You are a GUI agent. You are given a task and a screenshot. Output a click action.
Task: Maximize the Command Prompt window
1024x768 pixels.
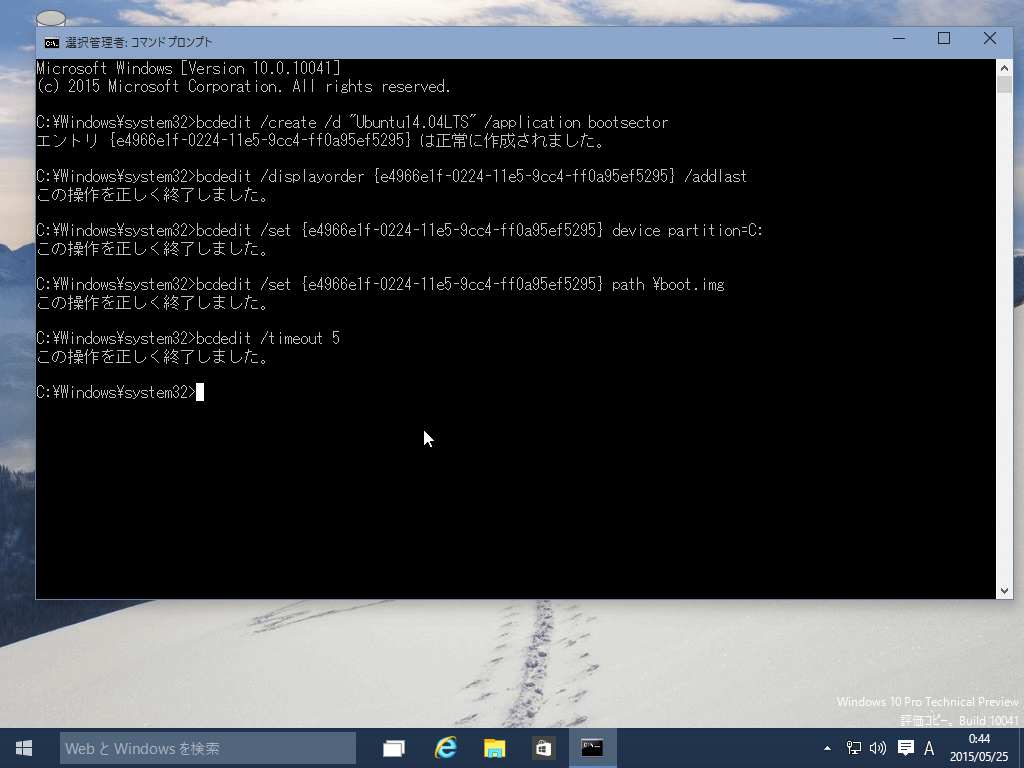(944, 39)
